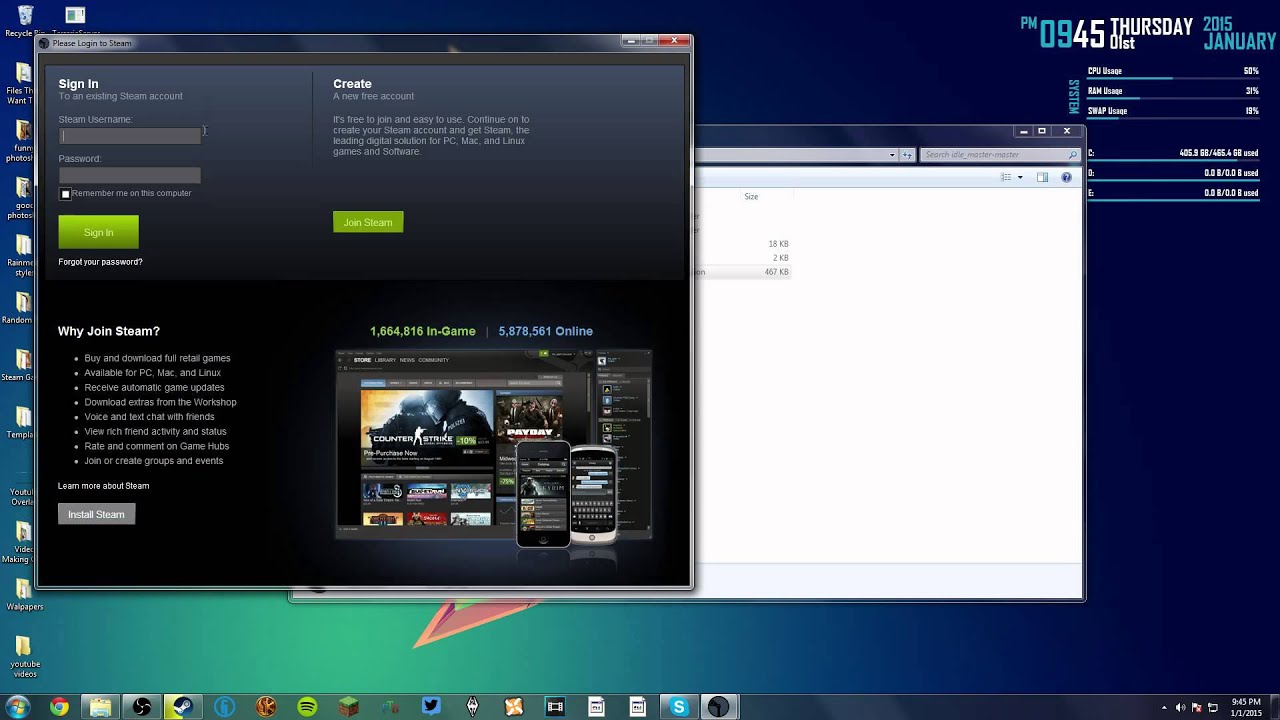Check Remember me on this computer
Screen dimensions: 1280x720
(x=66, y=194)
